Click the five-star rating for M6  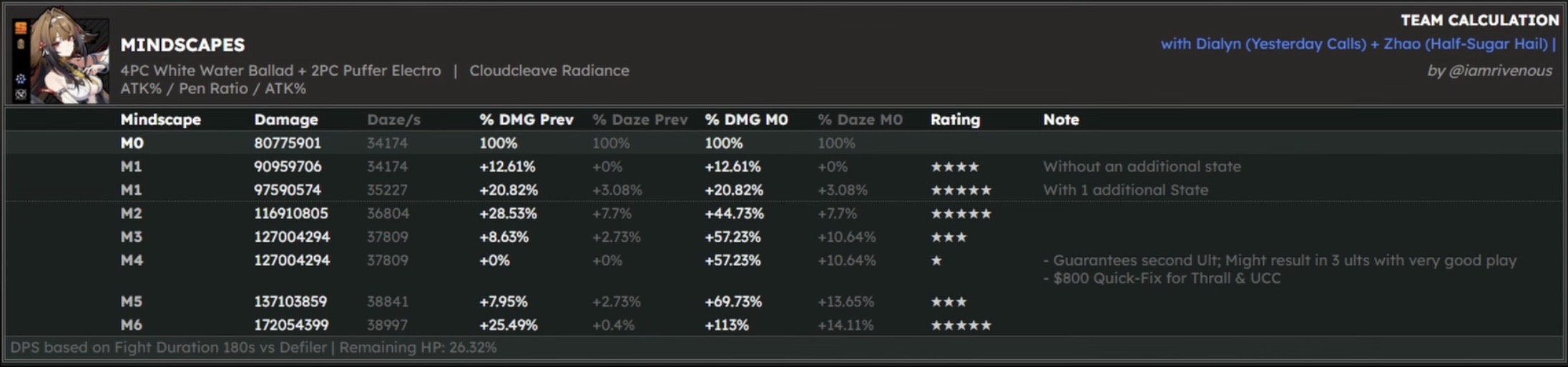pyautogui.click(x=961, y=326)
